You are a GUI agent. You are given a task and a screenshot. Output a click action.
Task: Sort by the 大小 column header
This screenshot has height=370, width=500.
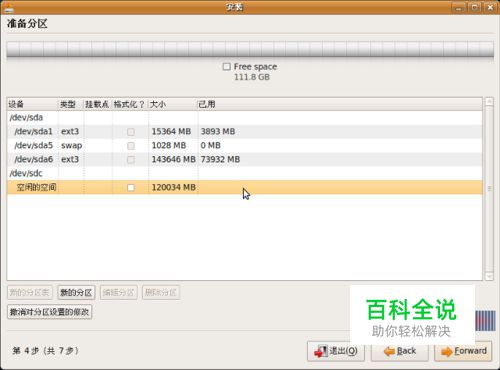(x=173, y=104)
